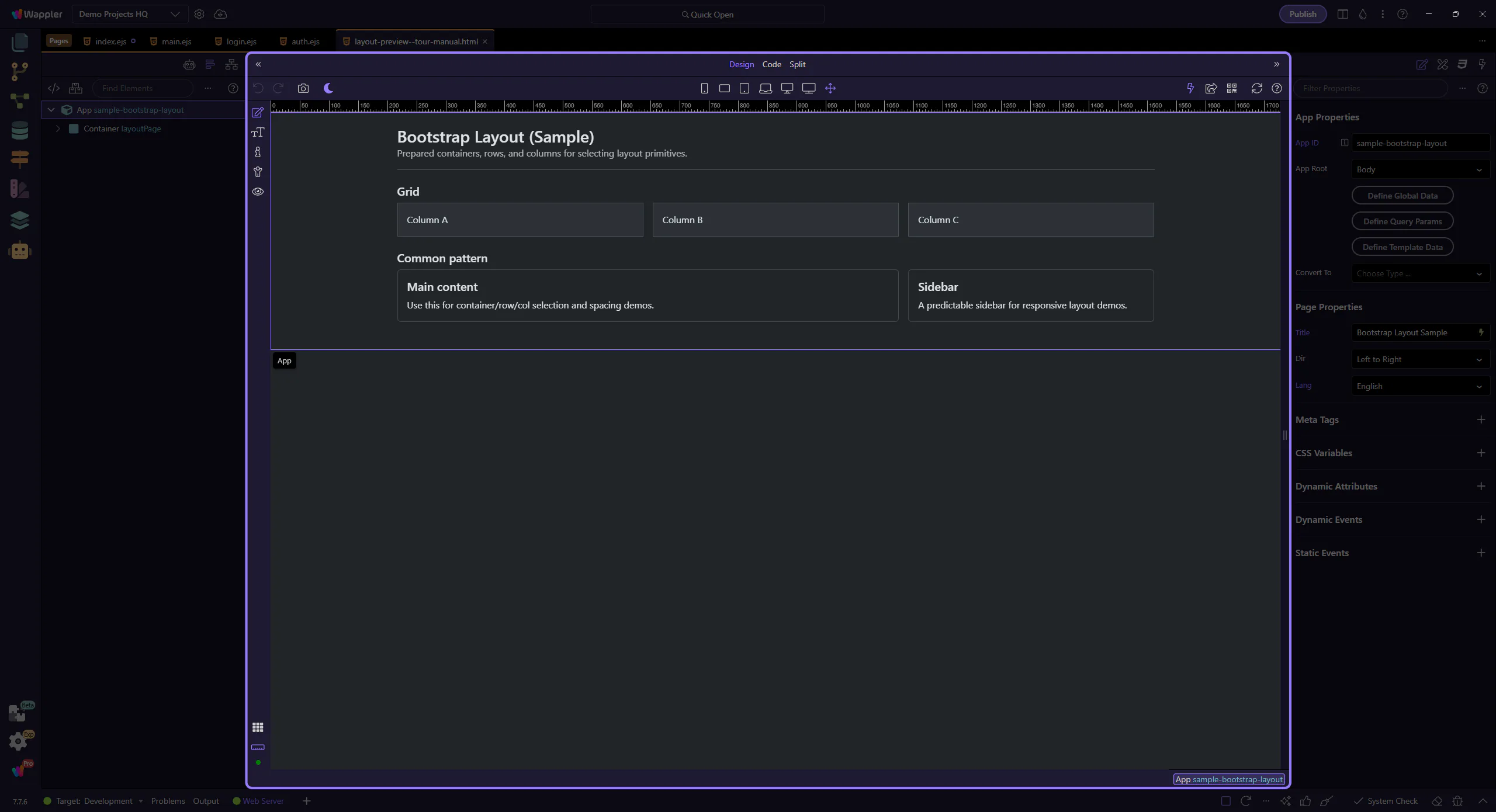Open the App Root Body dropdown
Screen dimensions: 1496x812
point(1420,169)
